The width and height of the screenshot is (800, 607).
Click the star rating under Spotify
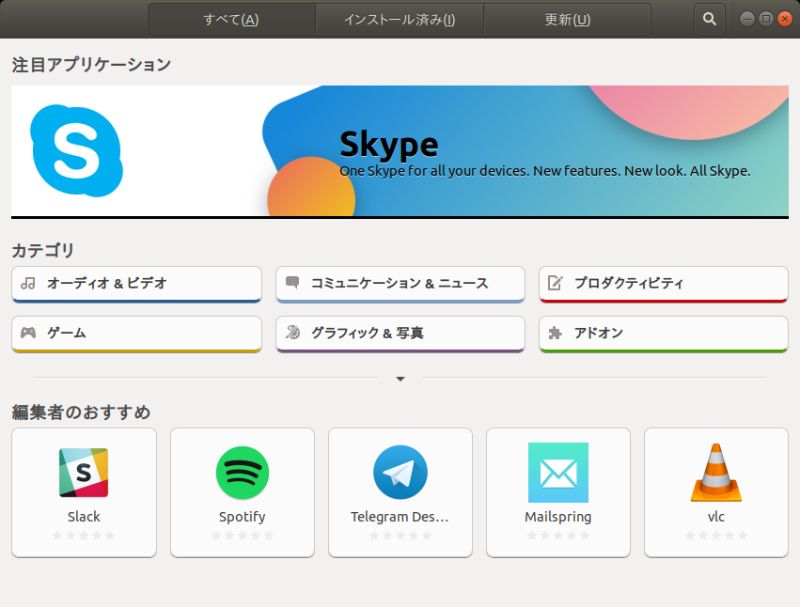tap(242, 535)
